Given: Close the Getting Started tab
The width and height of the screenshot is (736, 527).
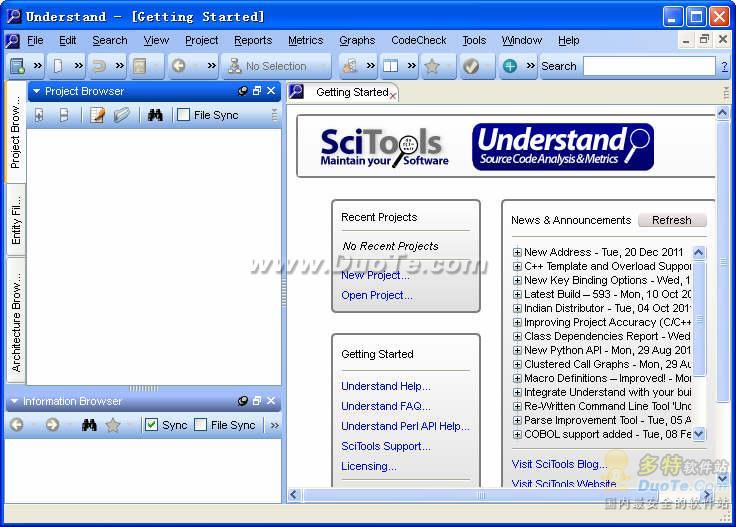Looking at the screenshot, I should coord(393,96).
